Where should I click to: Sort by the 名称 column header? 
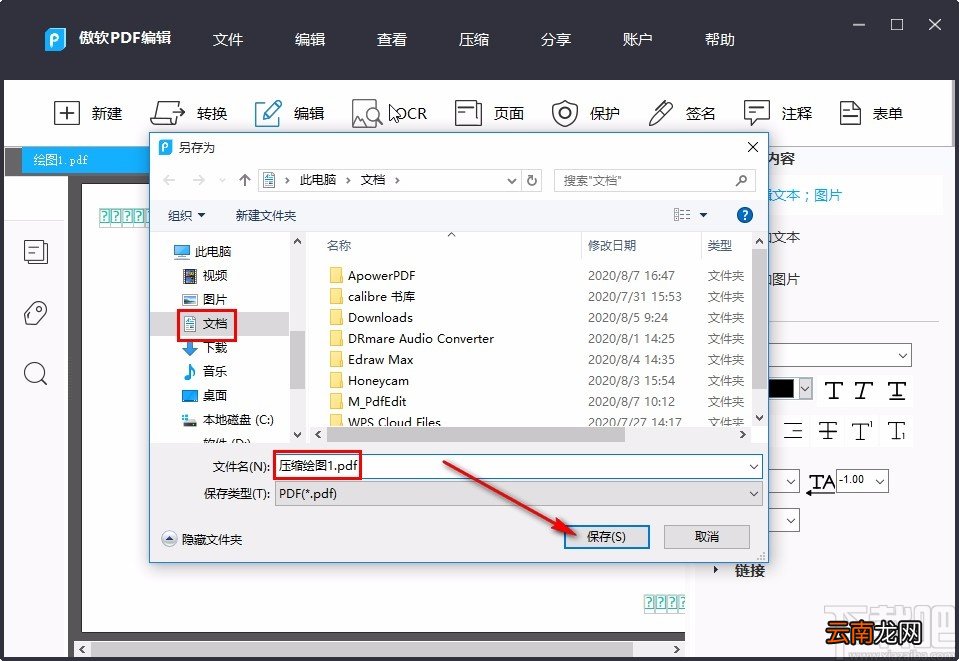[x=338, y=246]
